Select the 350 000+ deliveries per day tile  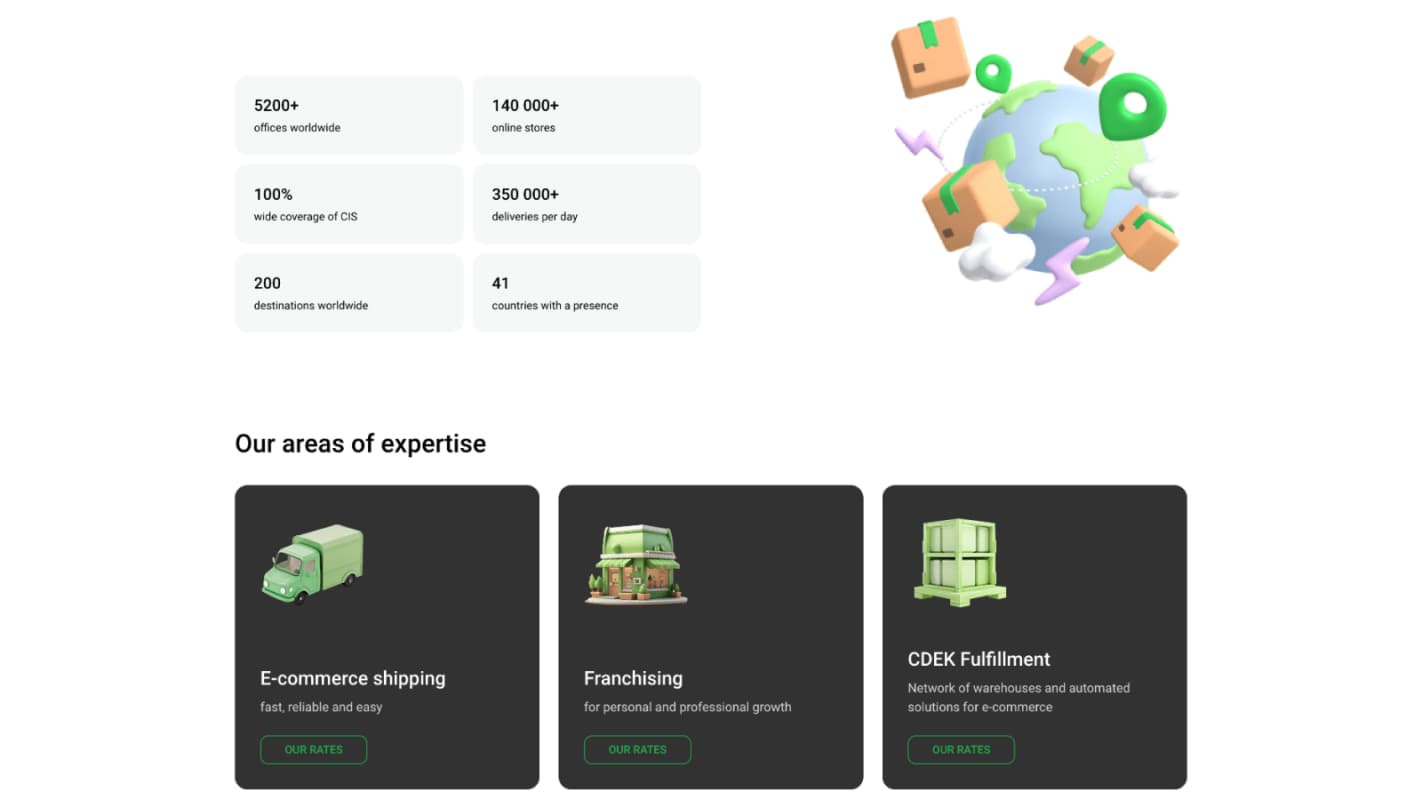tap(586, 204)
